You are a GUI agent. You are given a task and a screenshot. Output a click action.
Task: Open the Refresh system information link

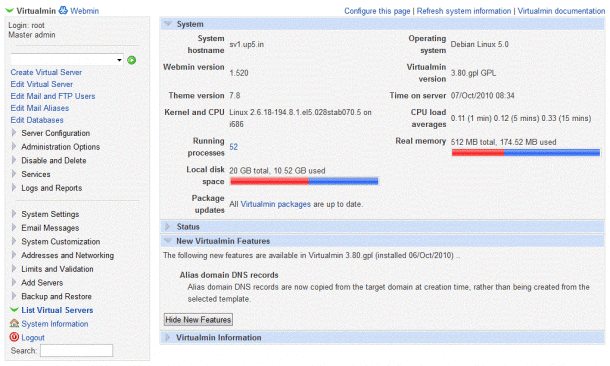(464, 11)
